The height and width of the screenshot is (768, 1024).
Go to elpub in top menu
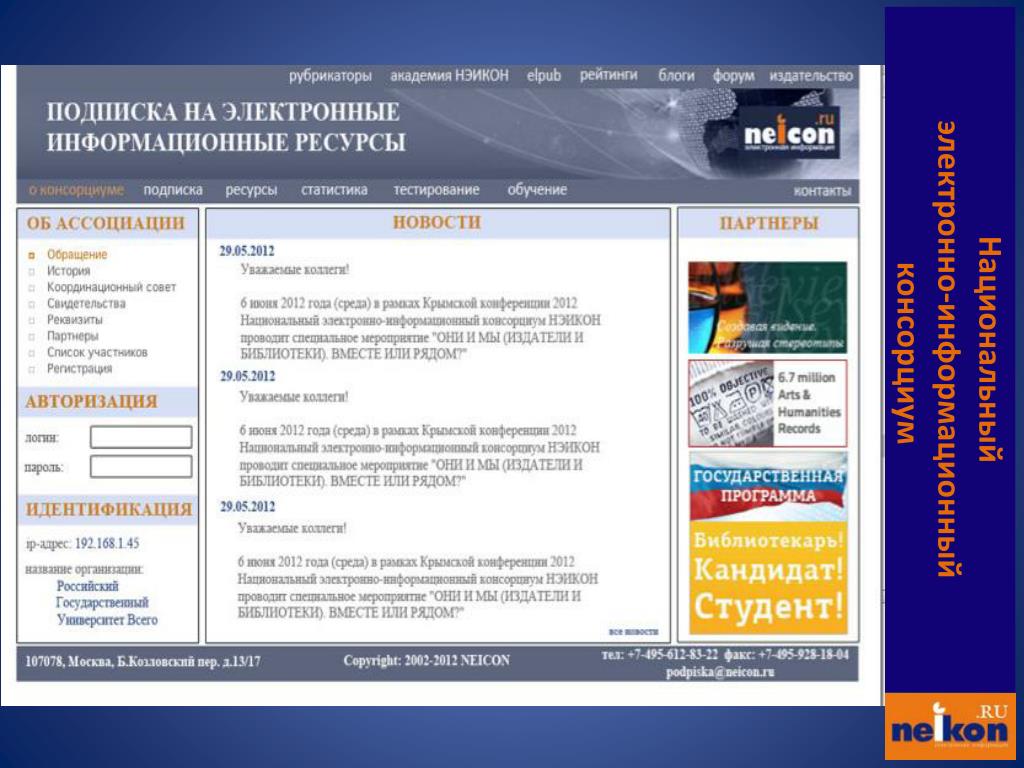[544, 76]
